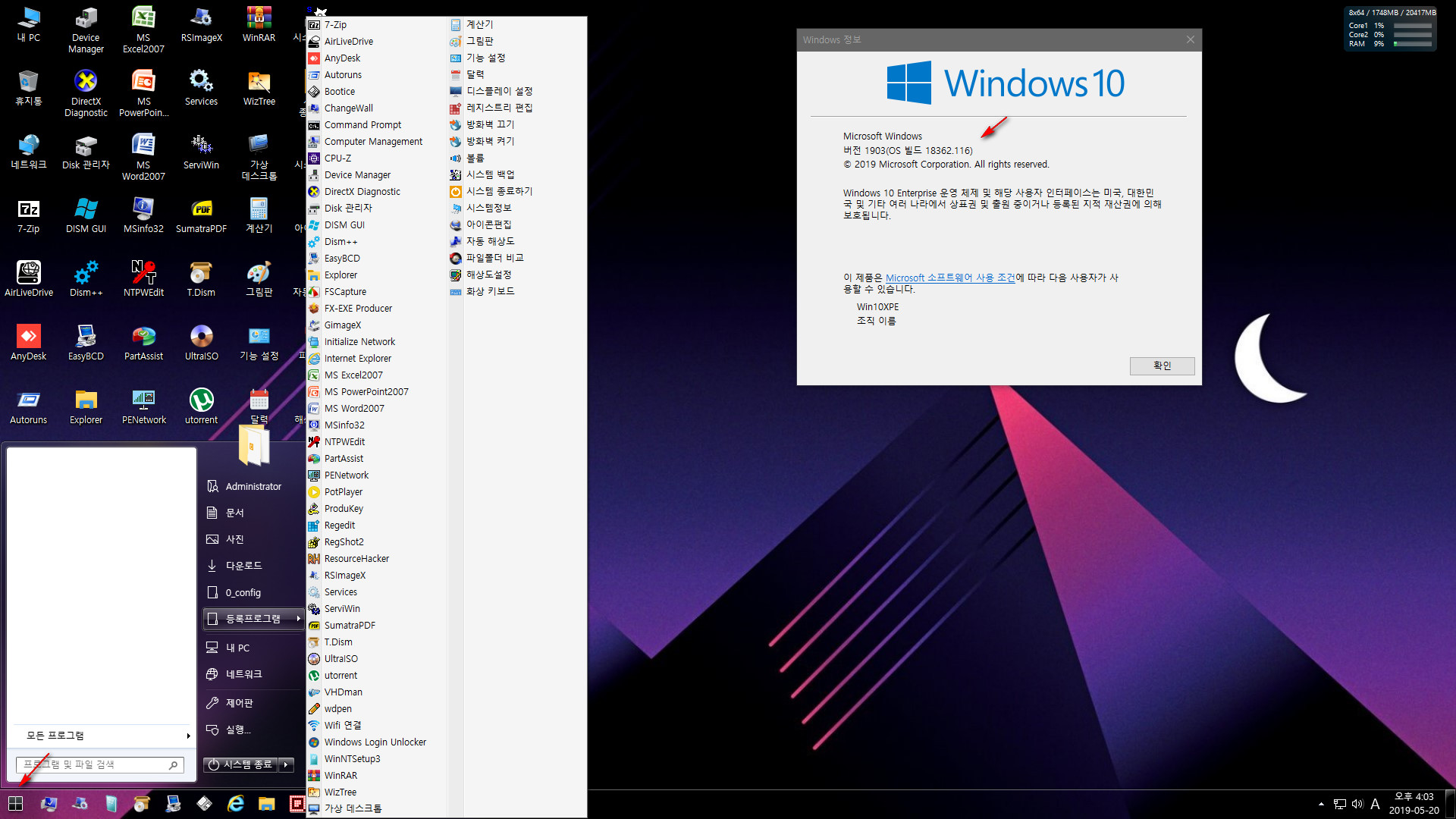This screenshot has height=819, width=1456.
Task: Select Command Prompt in programs menu
Action: [375, 125]
